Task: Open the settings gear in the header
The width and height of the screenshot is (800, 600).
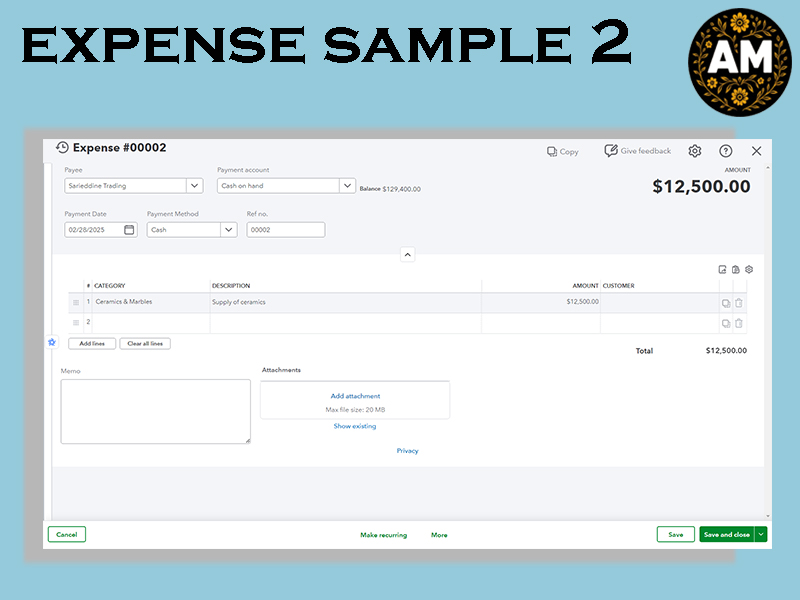Action: pyautogui.click(x=694, y=151)
